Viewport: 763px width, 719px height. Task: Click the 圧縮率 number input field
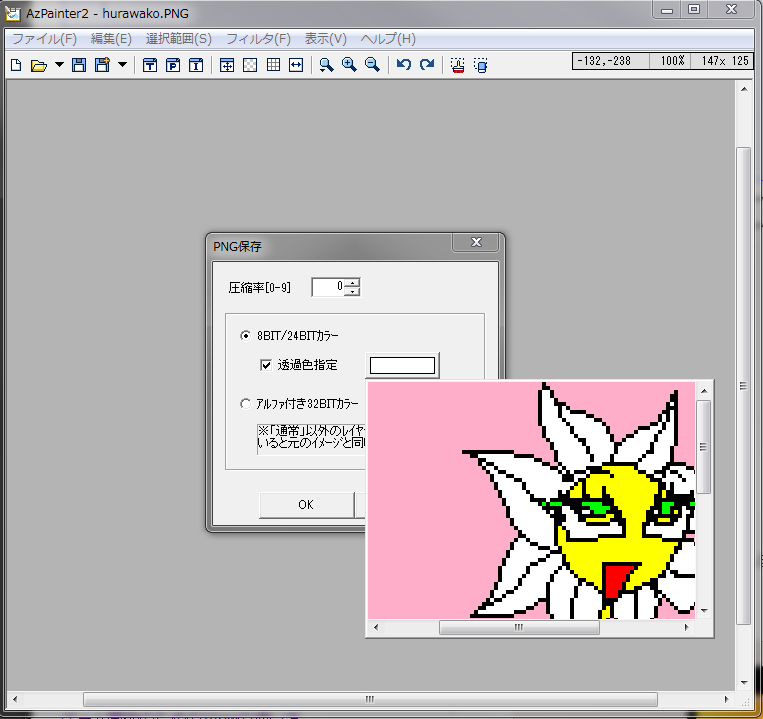[328, 287]
